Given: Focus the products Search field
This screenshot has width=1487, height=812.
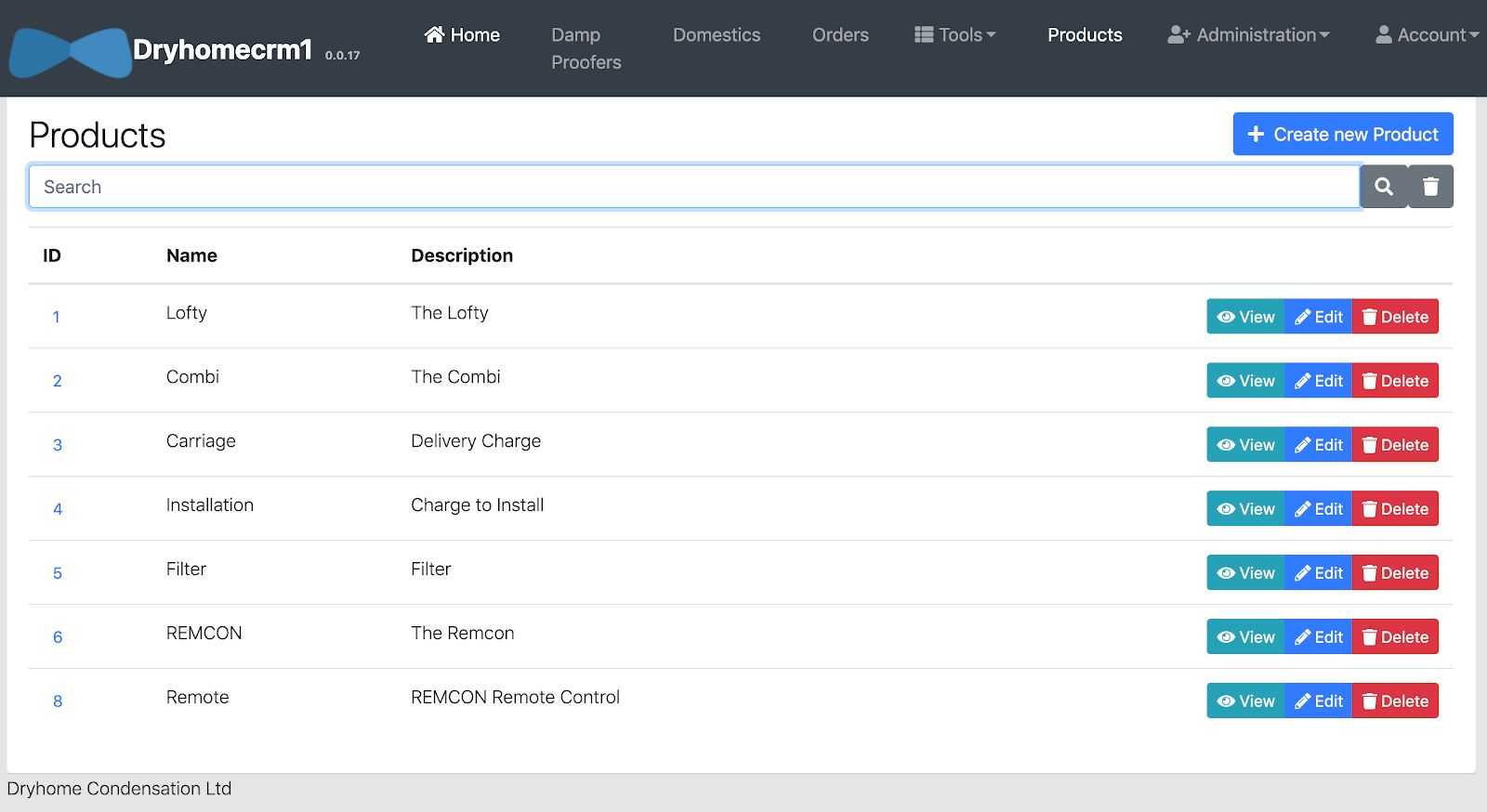Looking at the screenshot, I should click(693, 187).
